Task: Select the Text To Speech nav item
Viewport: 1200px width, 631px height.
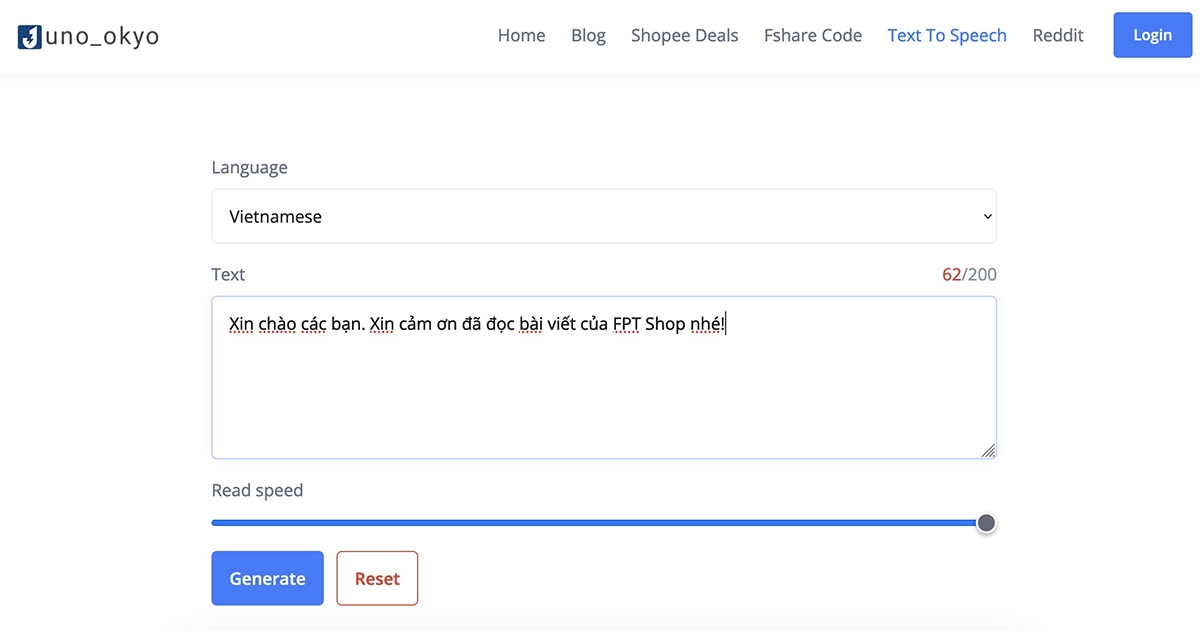Action: pos(947,36)
